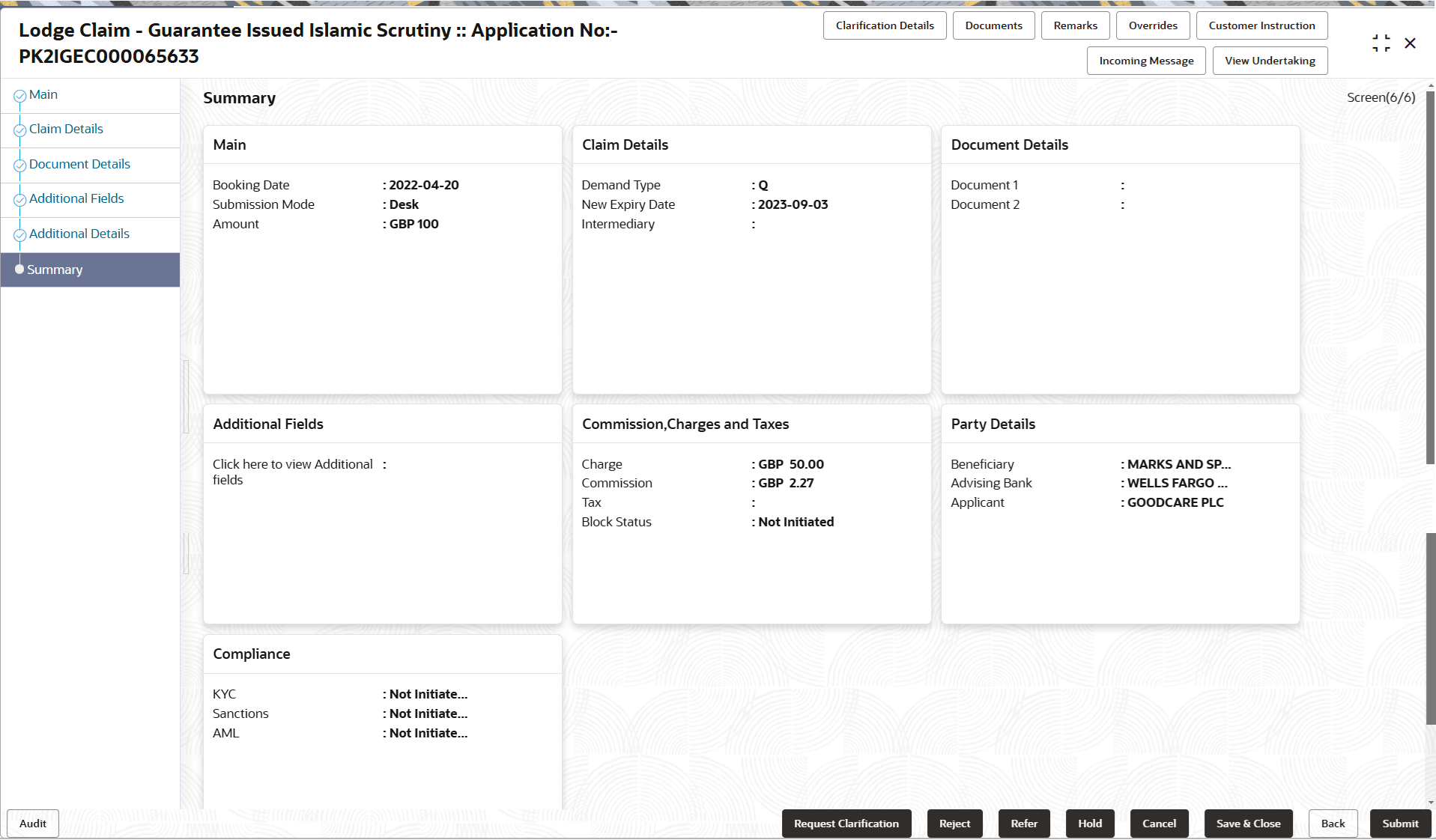The height and width of the screenshot is (840, 1436).
Task: Open Customer Instruction
Action: [1261, 25]
